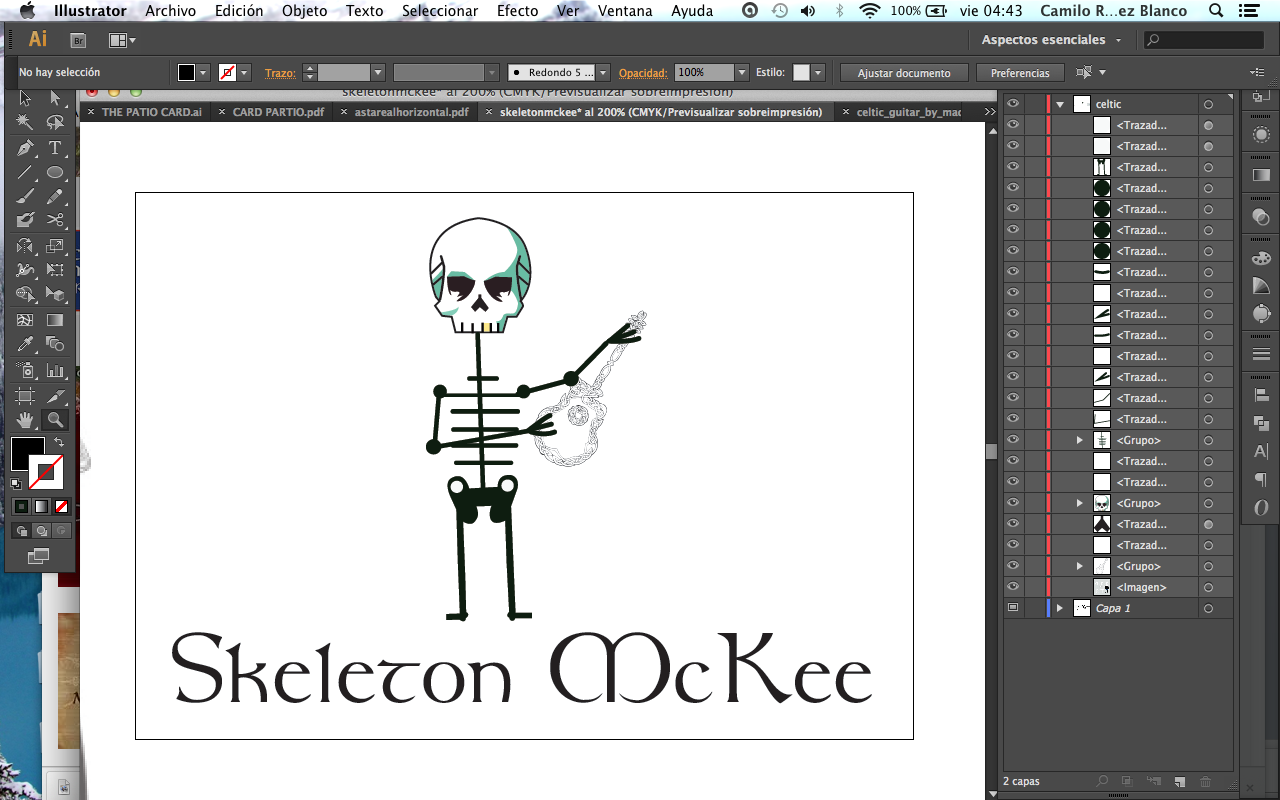1280x800 pixels.
Task: Select the Eyedropper tool
Action: pos(25,345)
